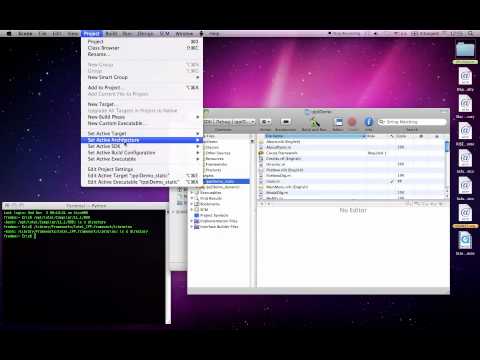480x360 pixels.
Task: Click the Xcode file list vertical scrollbar
Action: [x=447, y=167]
